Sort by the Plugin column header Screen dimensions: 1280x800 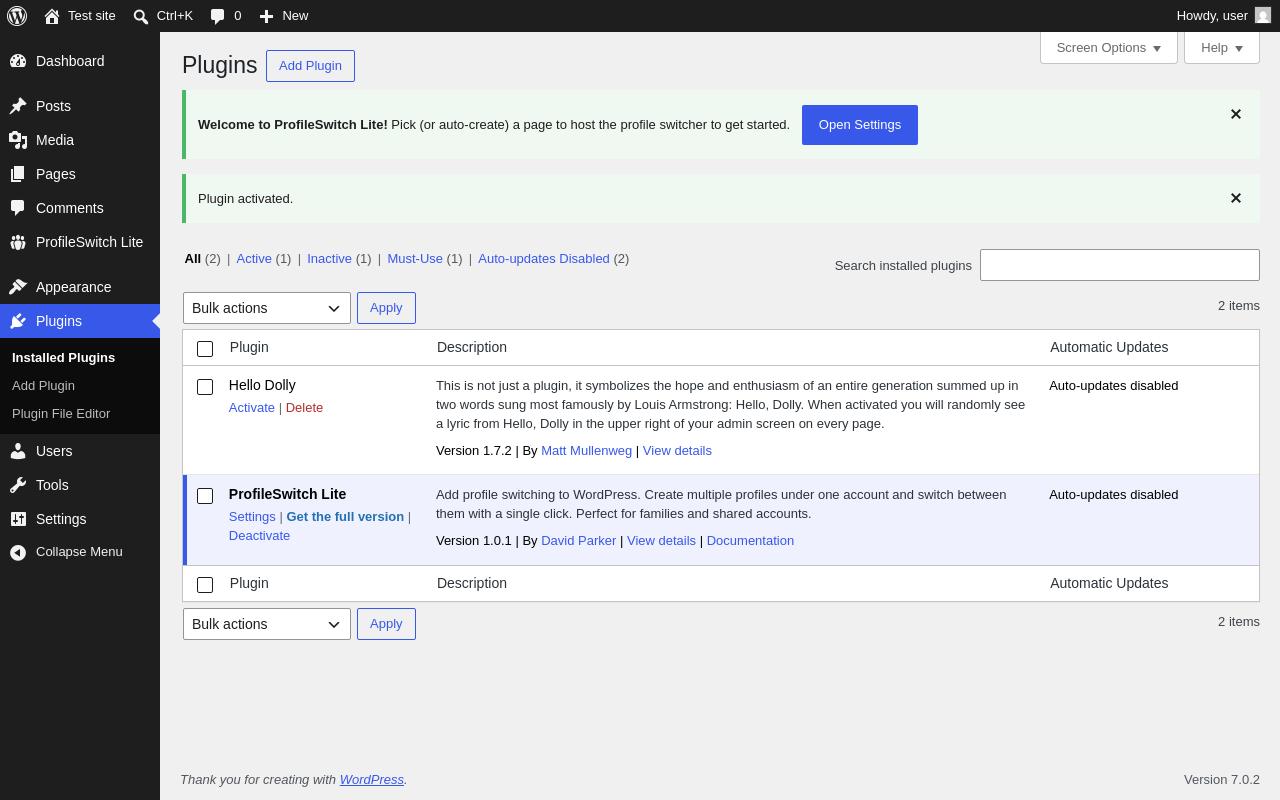pos(249,347)
